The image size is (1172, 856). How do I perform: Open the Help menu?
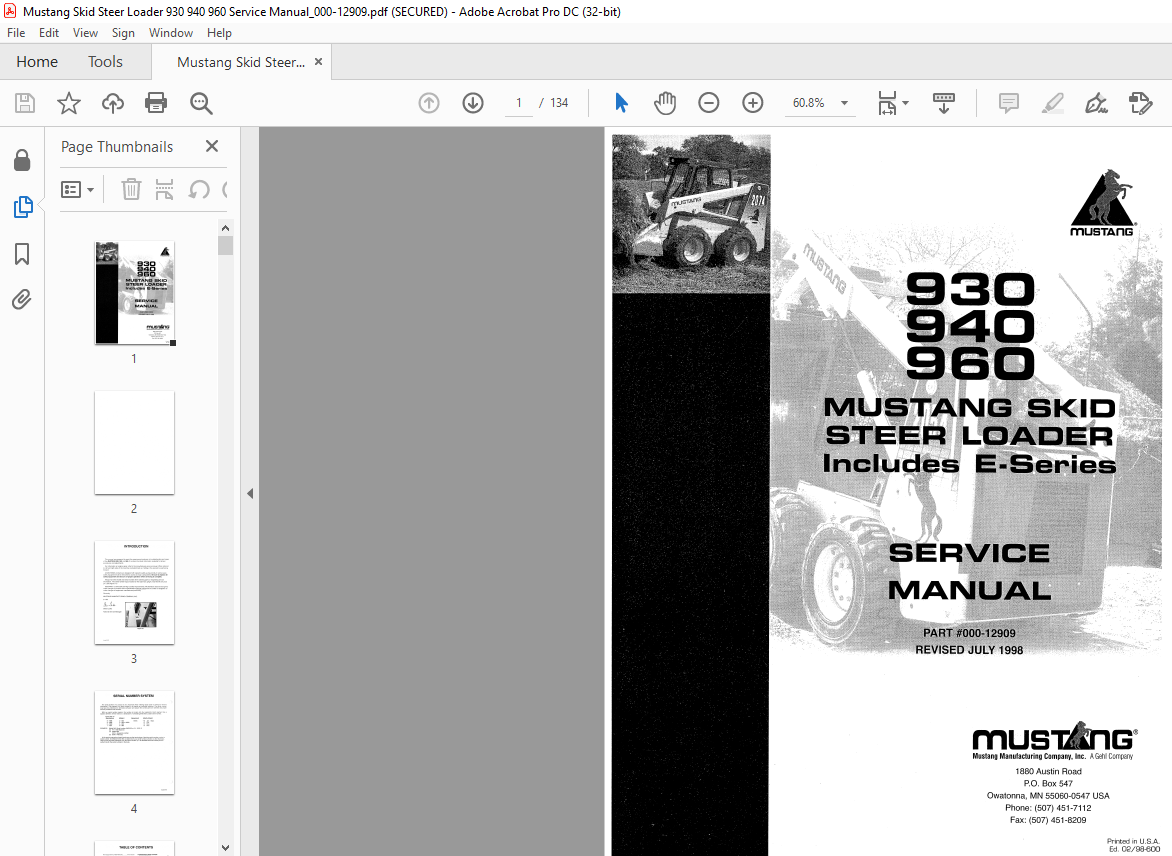tap(219, 33)
